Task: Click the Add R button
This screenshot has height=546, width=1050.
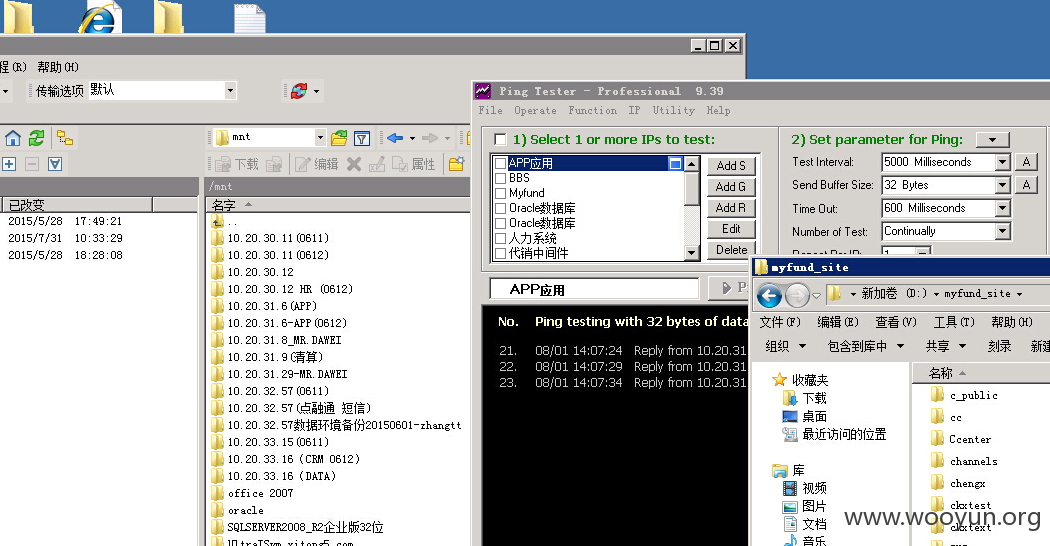Action: click(731, 208)
